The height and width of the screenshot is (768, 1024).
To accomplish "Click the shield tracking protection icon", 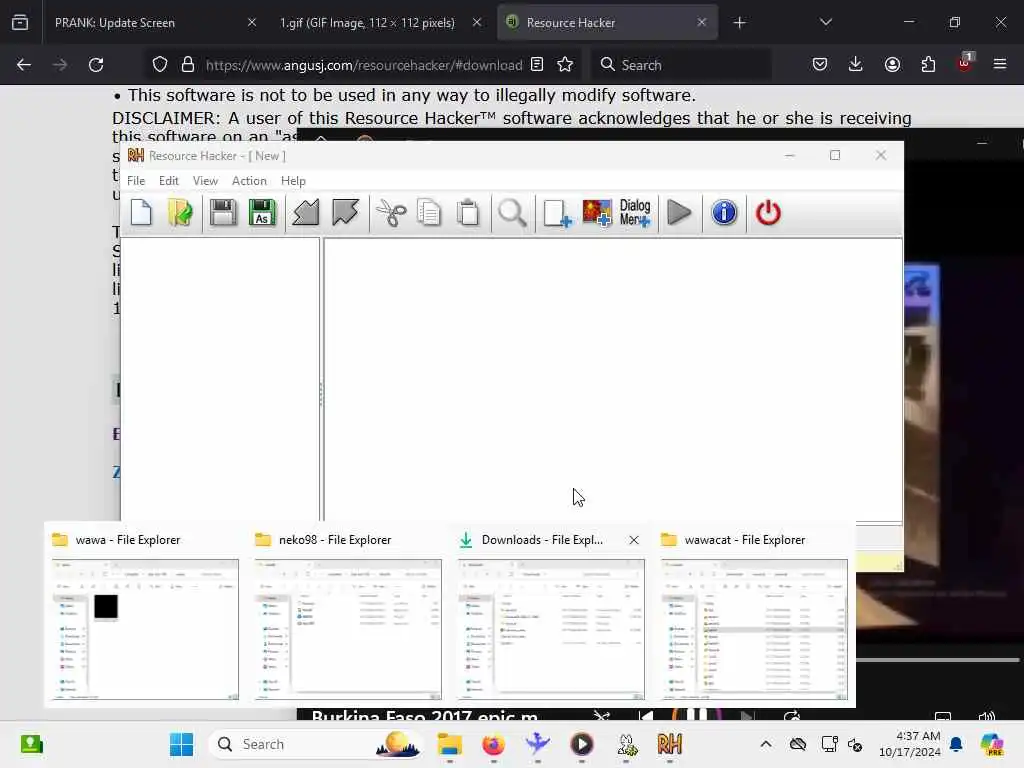I will coord(160,64).
